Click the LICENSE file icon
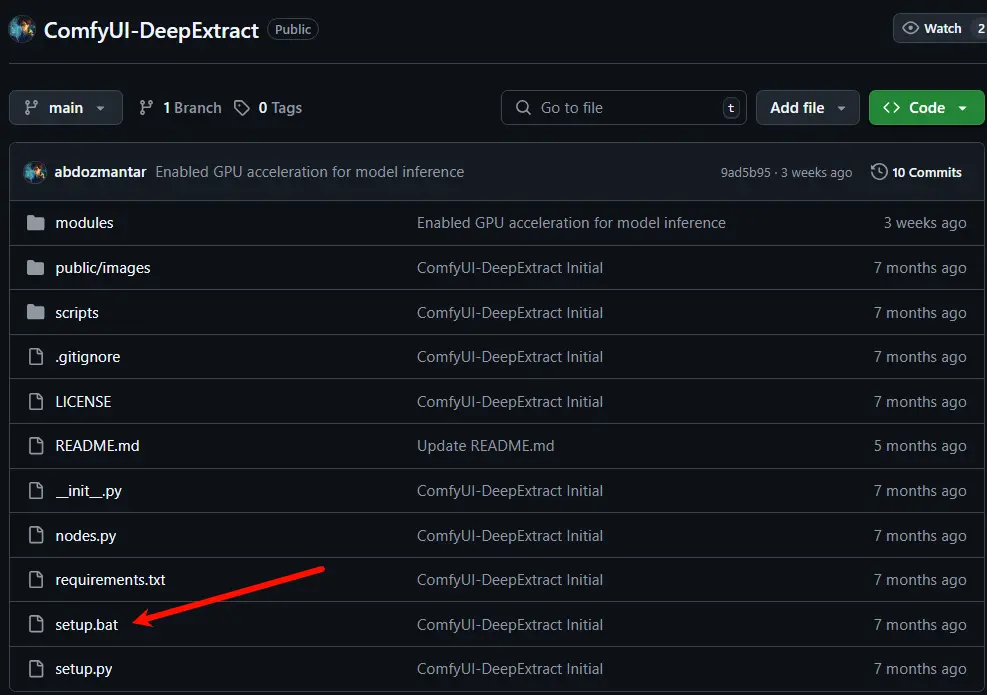 [36, 402]
